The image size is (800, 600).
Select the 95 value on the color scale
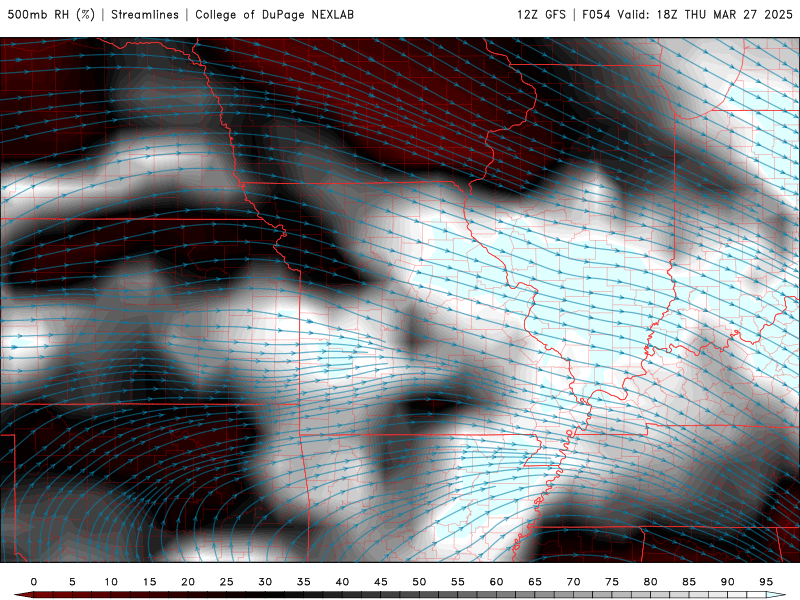[x=766, y=582]
